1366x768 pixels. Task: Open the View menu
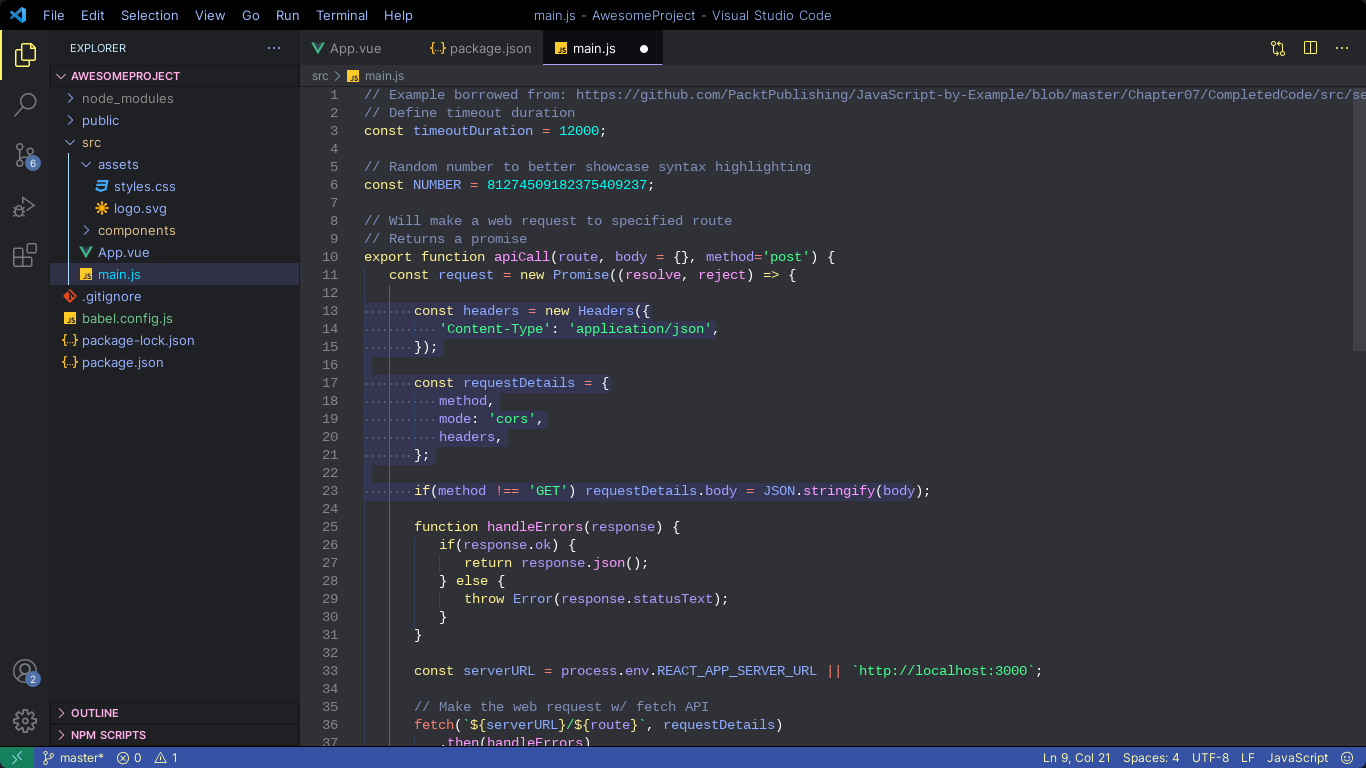[x=210, y=15]
